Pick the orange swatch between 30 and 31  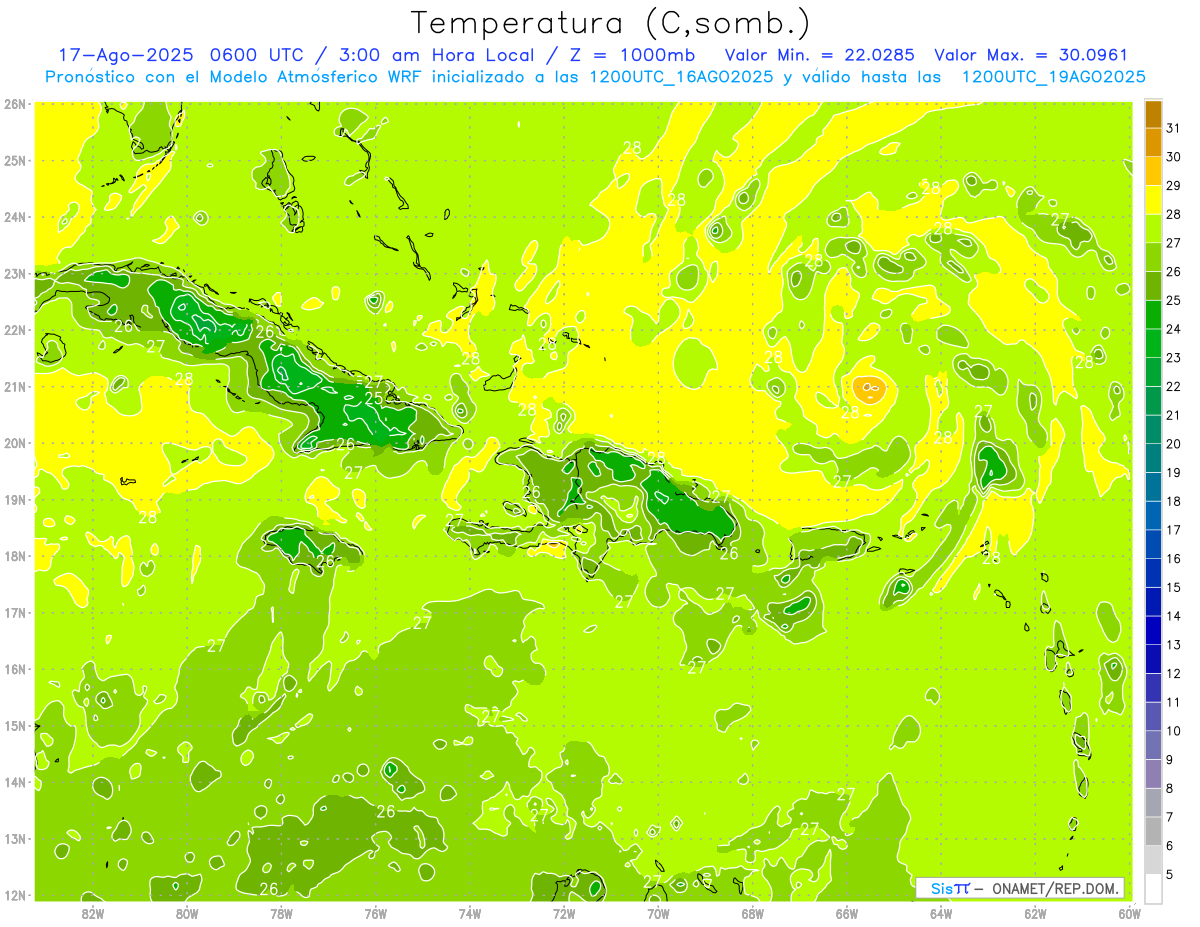pos(1153,143)
